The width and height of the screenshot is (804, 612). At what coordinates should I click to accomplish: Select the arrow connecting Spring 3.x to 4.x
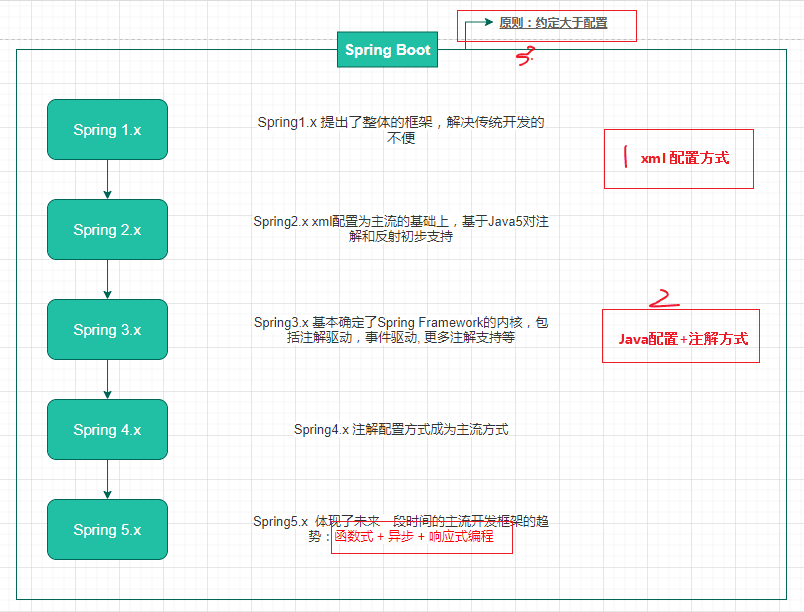(x=107, y=380)
